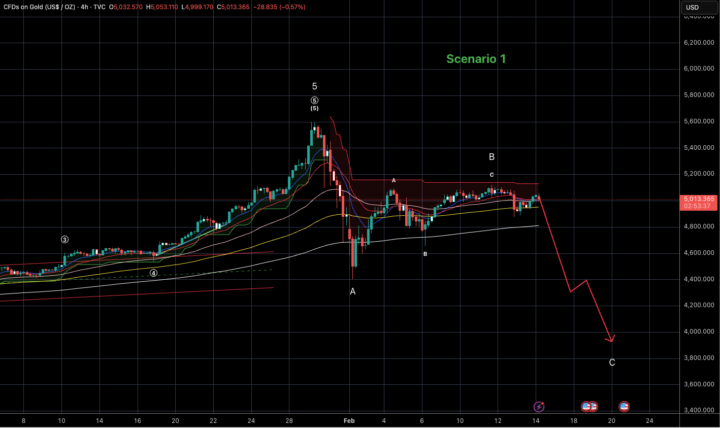Select the open value O5,032.570
The image size is (720, 428).
(126, 7)
